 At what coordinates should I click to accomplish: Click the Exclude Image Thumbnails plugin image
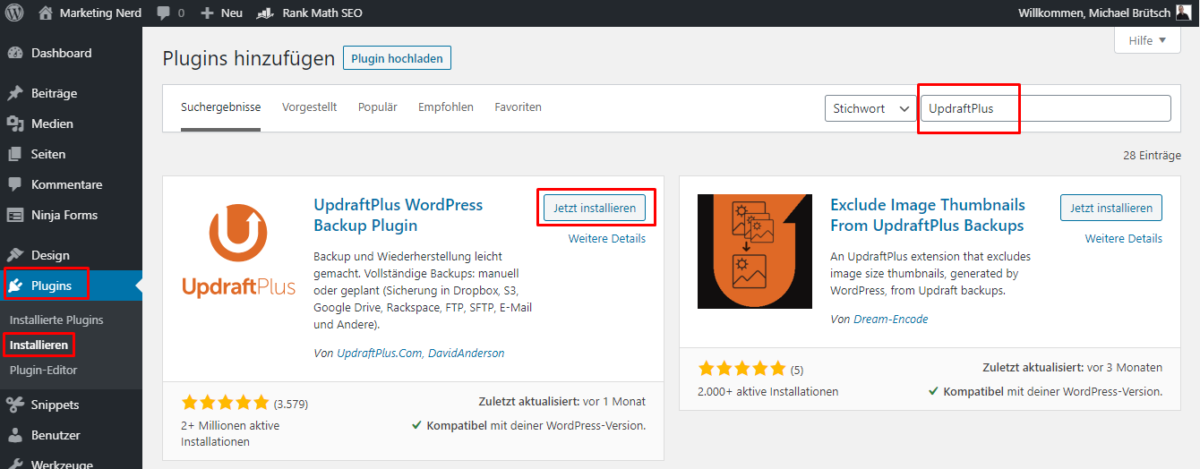tap(755, 251)
